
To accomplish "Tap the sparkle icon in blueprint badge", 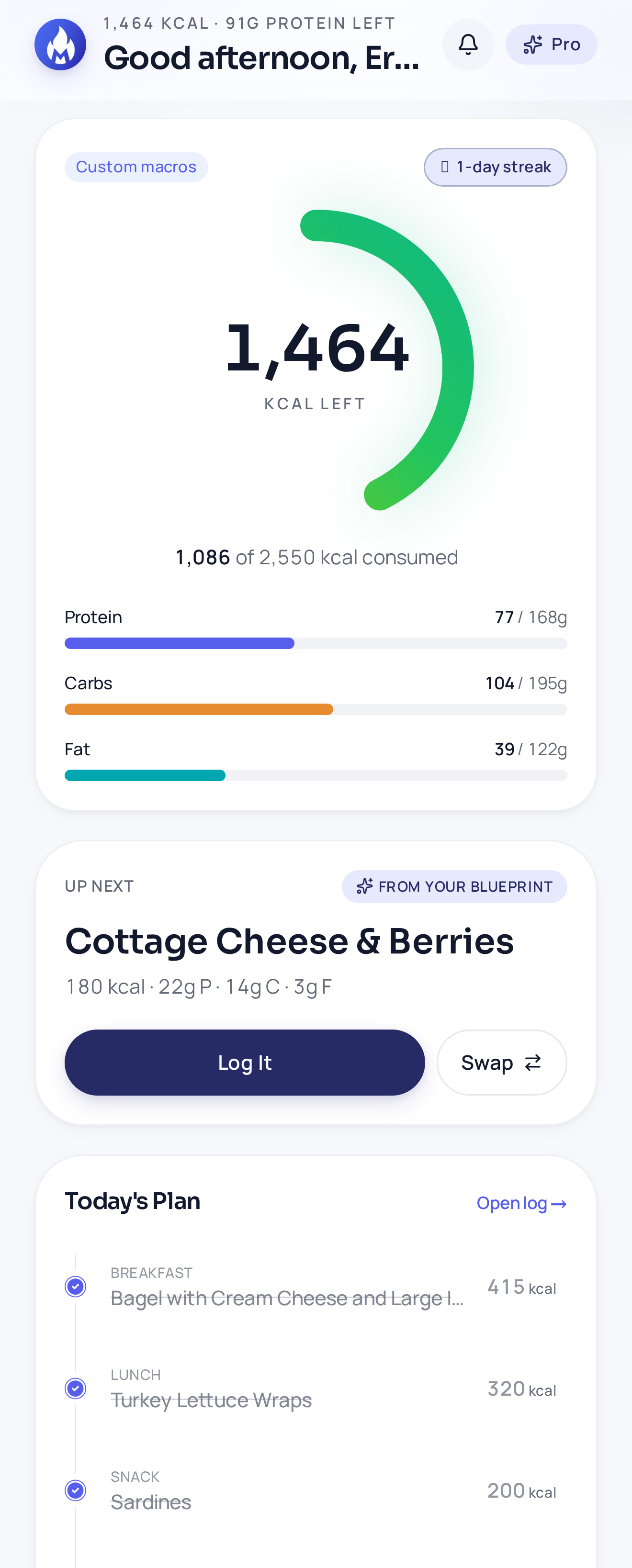I will pyautogui.click(x=364, y=886).
